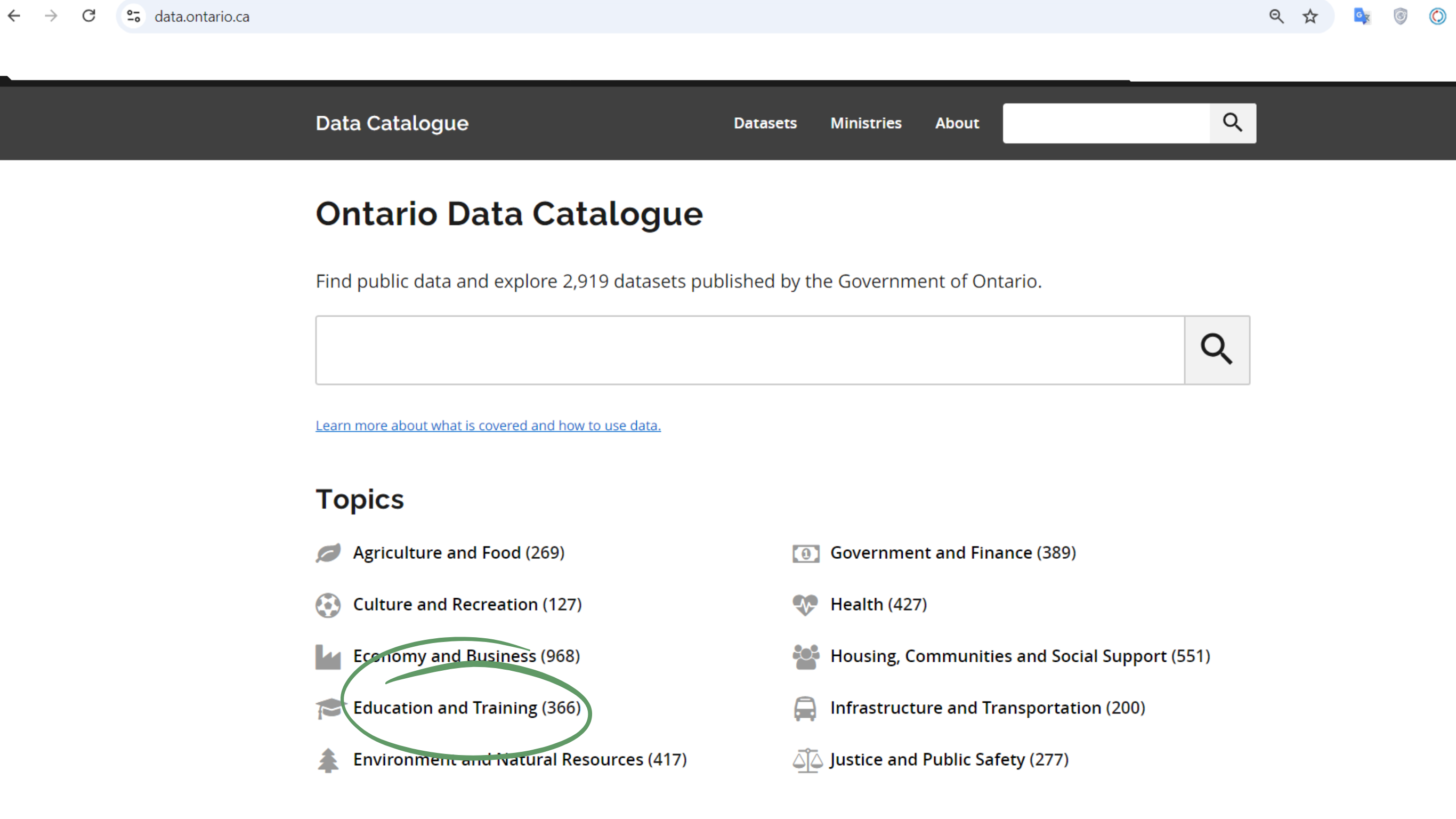Open Education and Training topic
Screen dimensions: 1456x819
pos(466,708)
